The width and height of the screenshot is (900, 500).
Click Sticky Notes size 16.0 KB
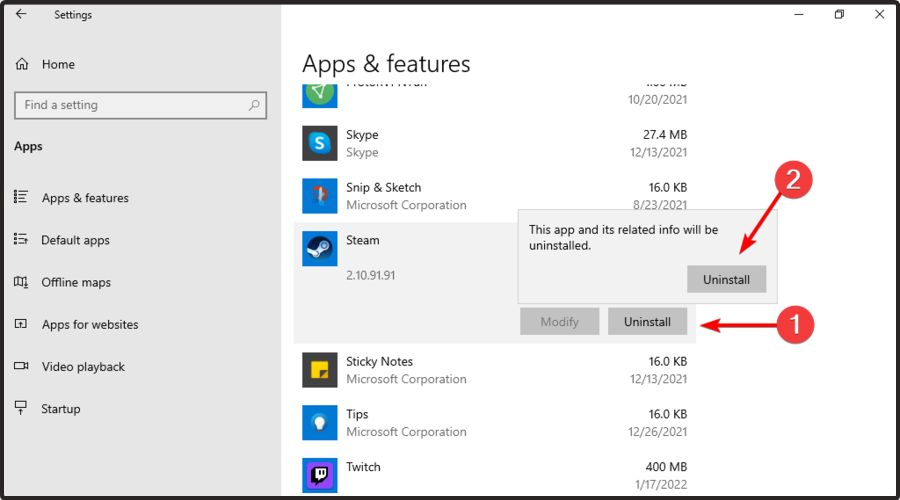[x=668, y=362]
